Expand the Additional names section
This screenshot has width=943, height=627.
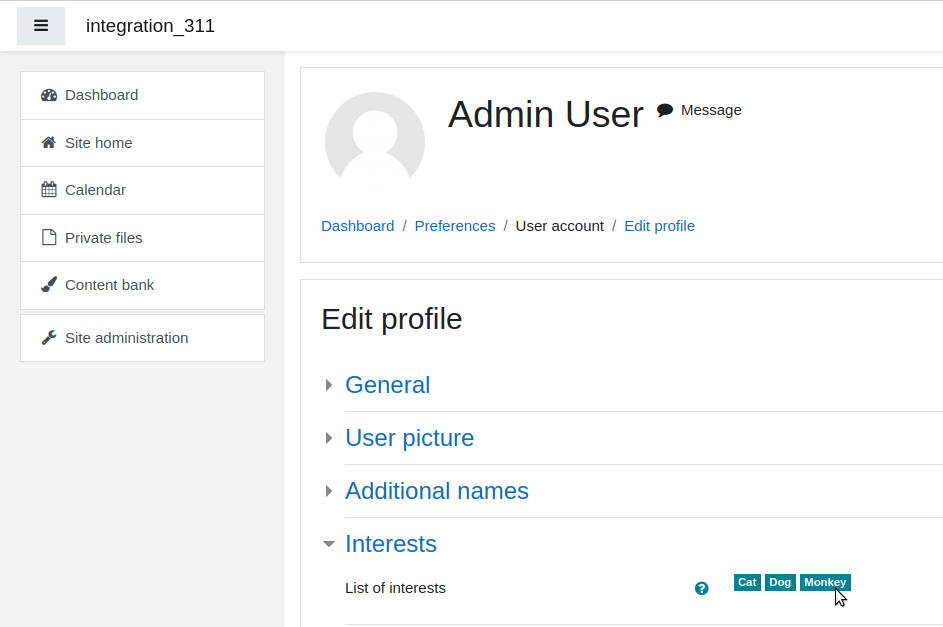click(437, 491)
